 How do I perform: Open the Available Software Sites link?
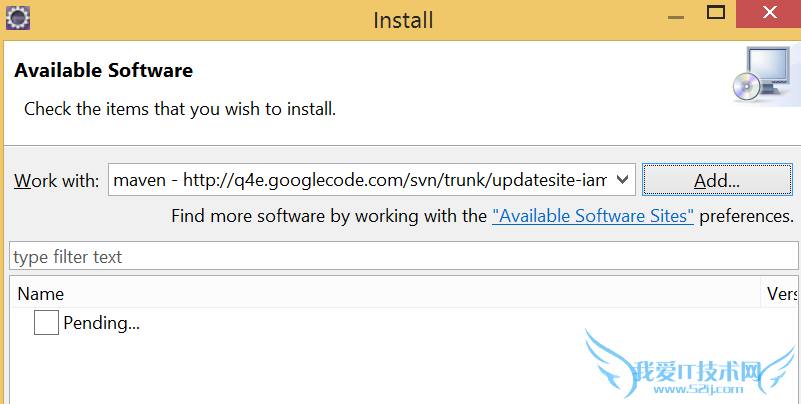(592, 216)
